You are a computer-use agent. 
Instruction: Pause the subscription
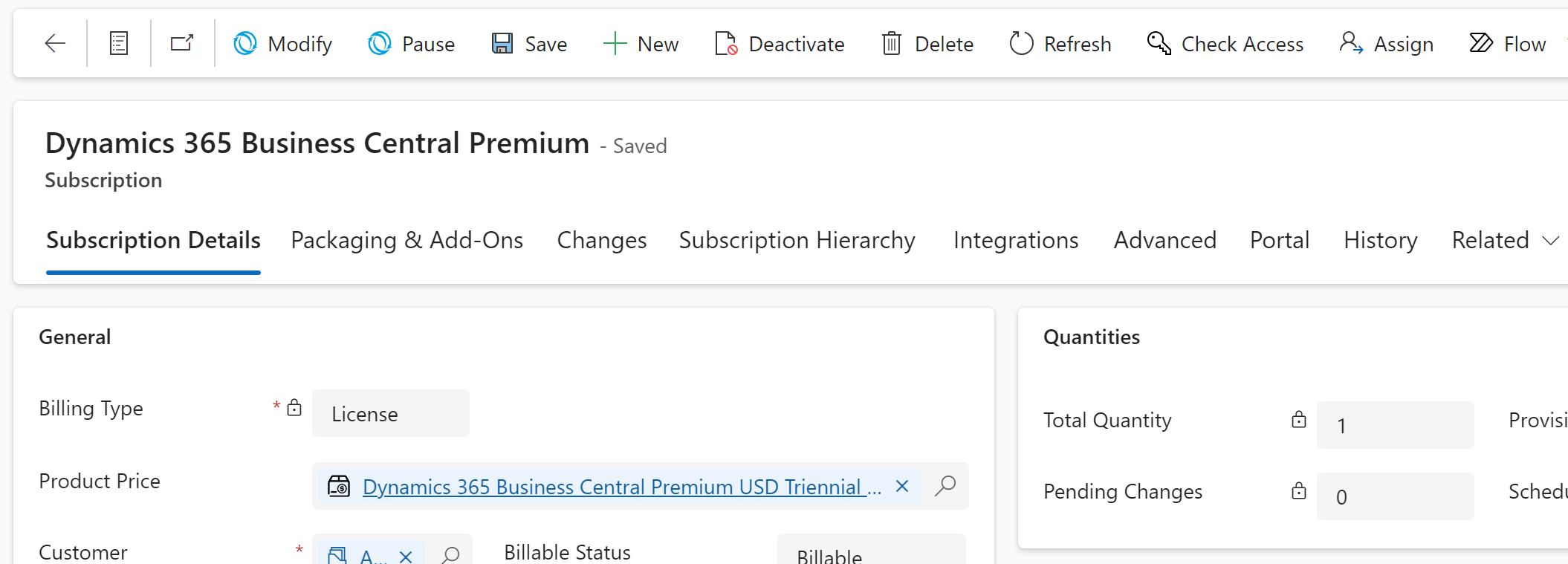coord(412,44)
